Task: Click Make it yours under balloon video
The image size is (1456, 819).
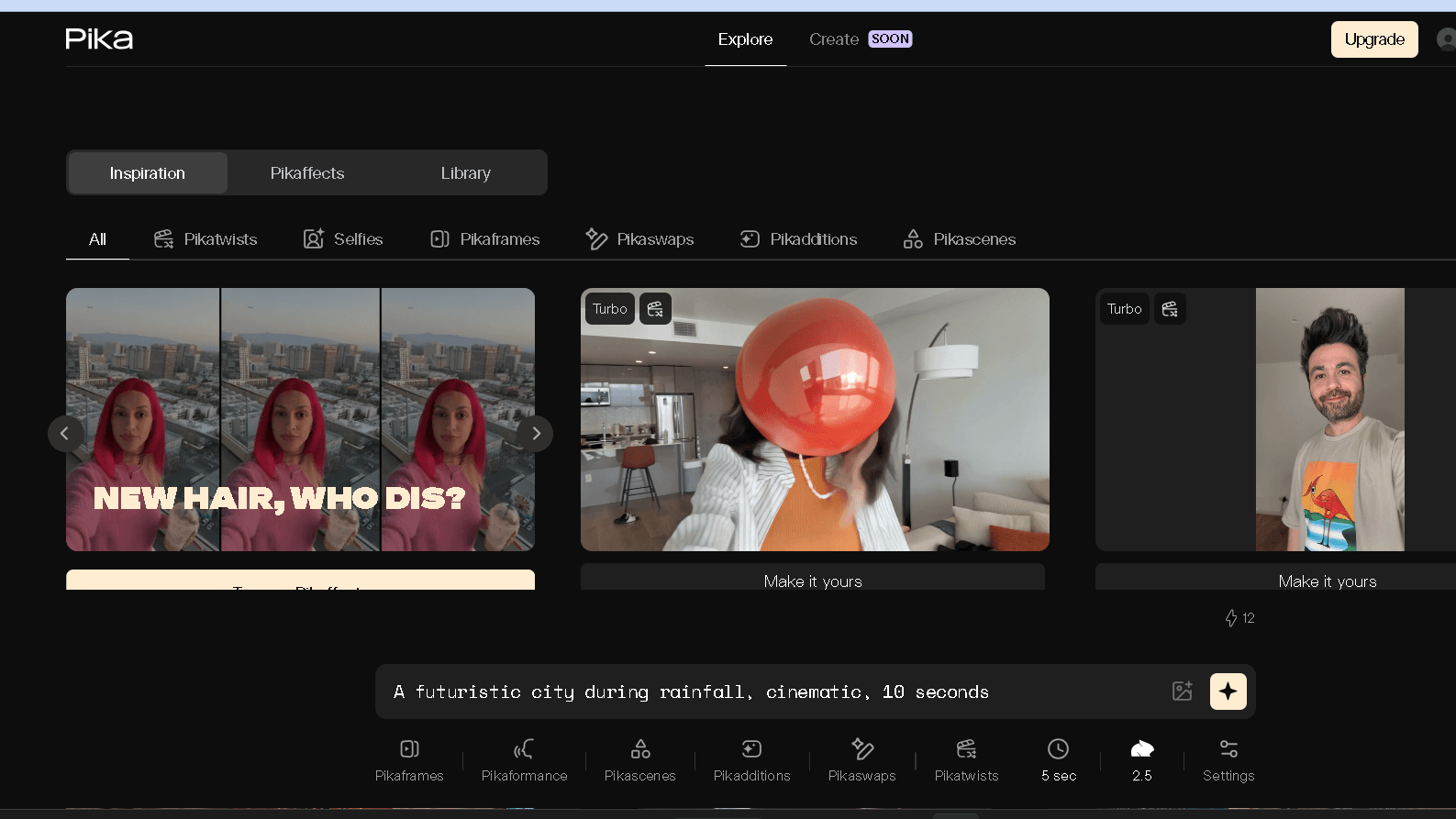Action: [813, 578]
